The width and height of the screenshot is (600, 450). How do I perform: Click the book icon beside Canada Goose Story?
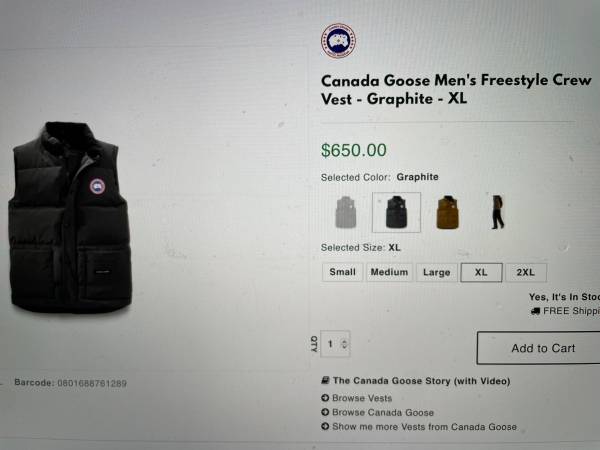pos(325,380)
